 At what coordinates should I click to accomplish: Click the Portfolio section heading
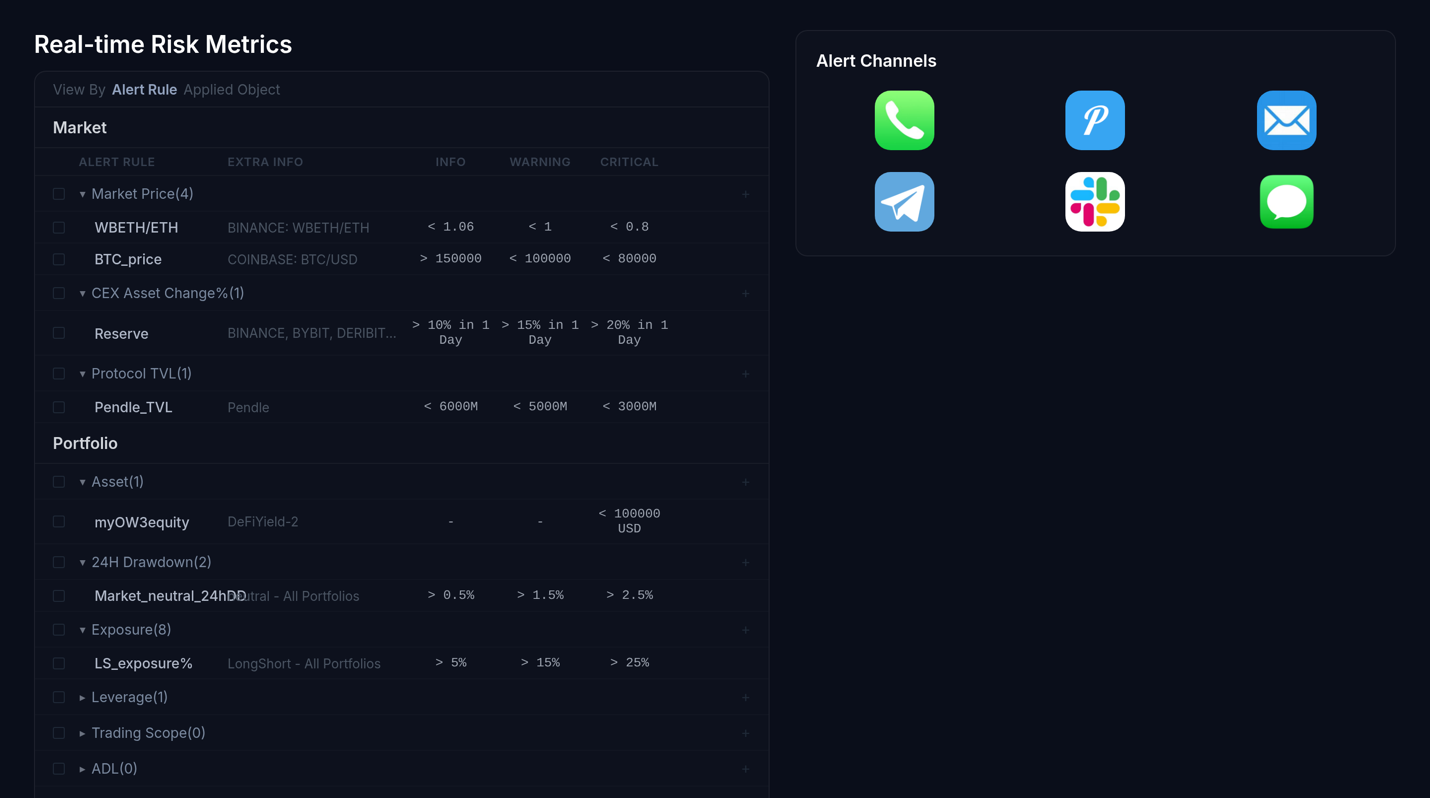(x=85, y=443)
